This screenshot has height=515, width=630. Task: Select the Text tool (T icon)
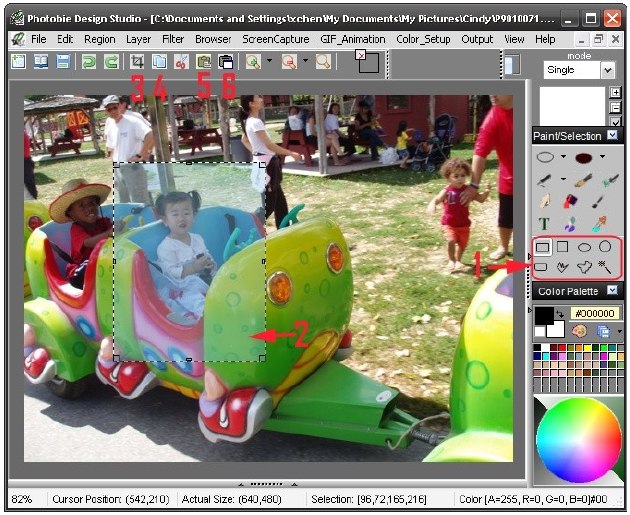(544, 223)
